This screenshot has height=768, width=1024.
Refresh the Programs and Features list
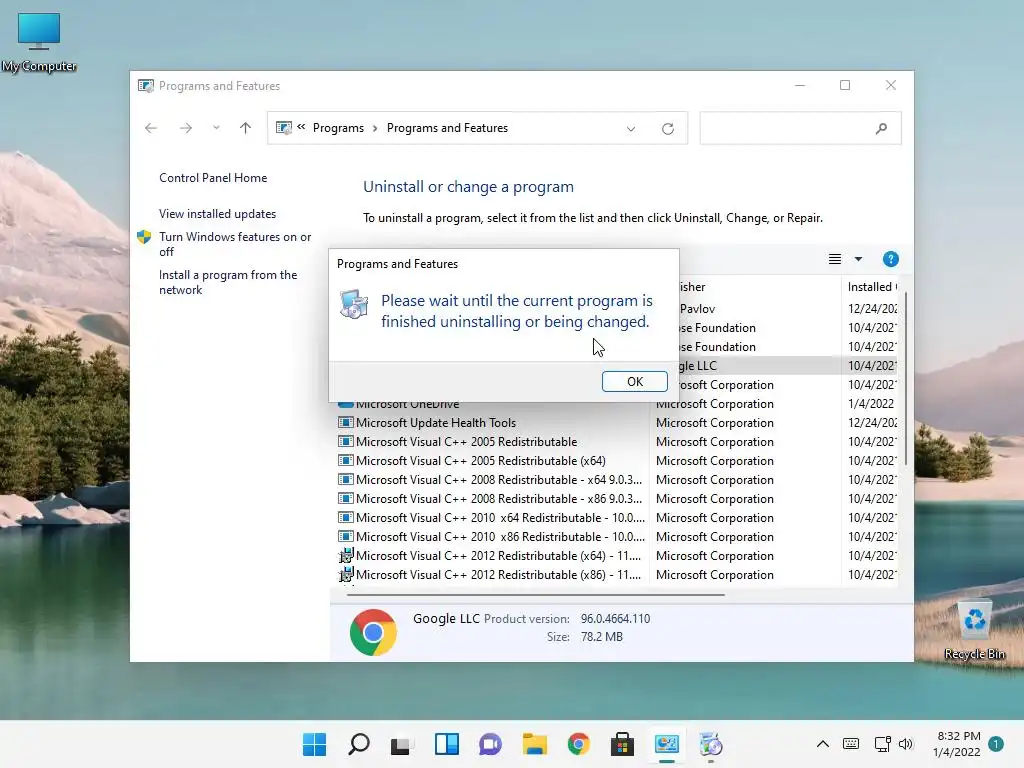(667, 129)
